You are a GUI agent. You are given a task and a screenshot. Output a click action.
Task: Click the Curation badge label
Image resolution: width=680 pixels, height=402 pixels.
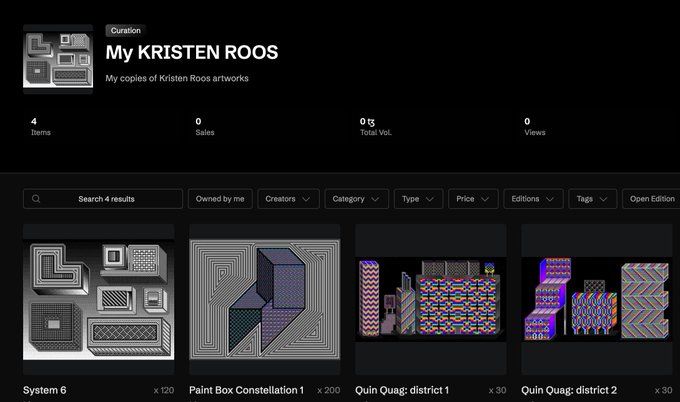(125, 30)
